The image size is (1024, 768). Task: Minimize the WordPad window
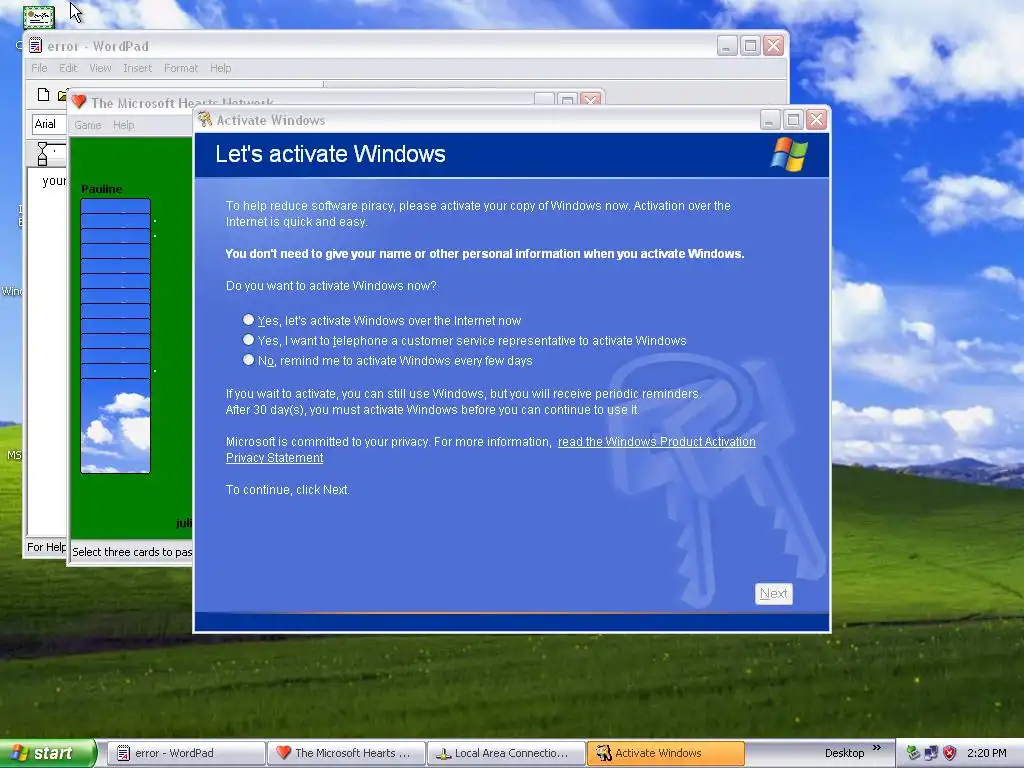728,46
